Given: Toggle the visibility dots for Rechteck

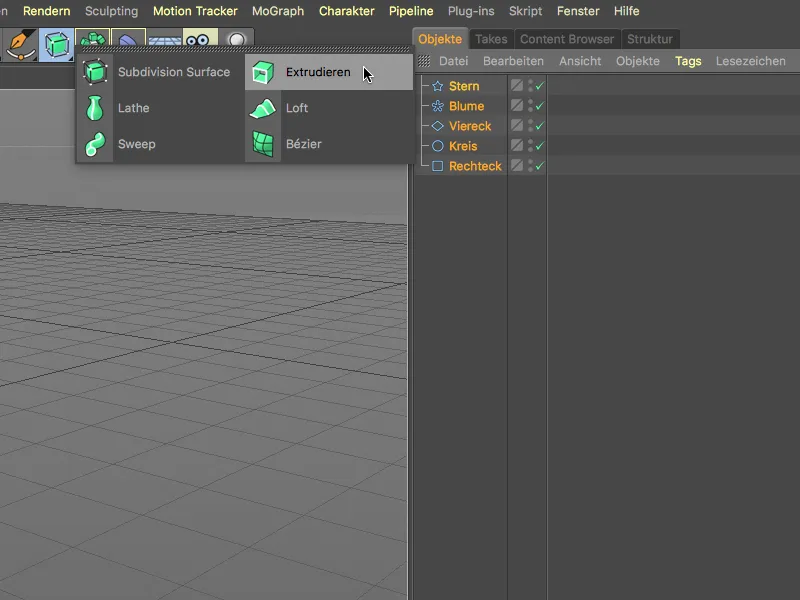Looking at the screenshot, I should coord(531,165).
